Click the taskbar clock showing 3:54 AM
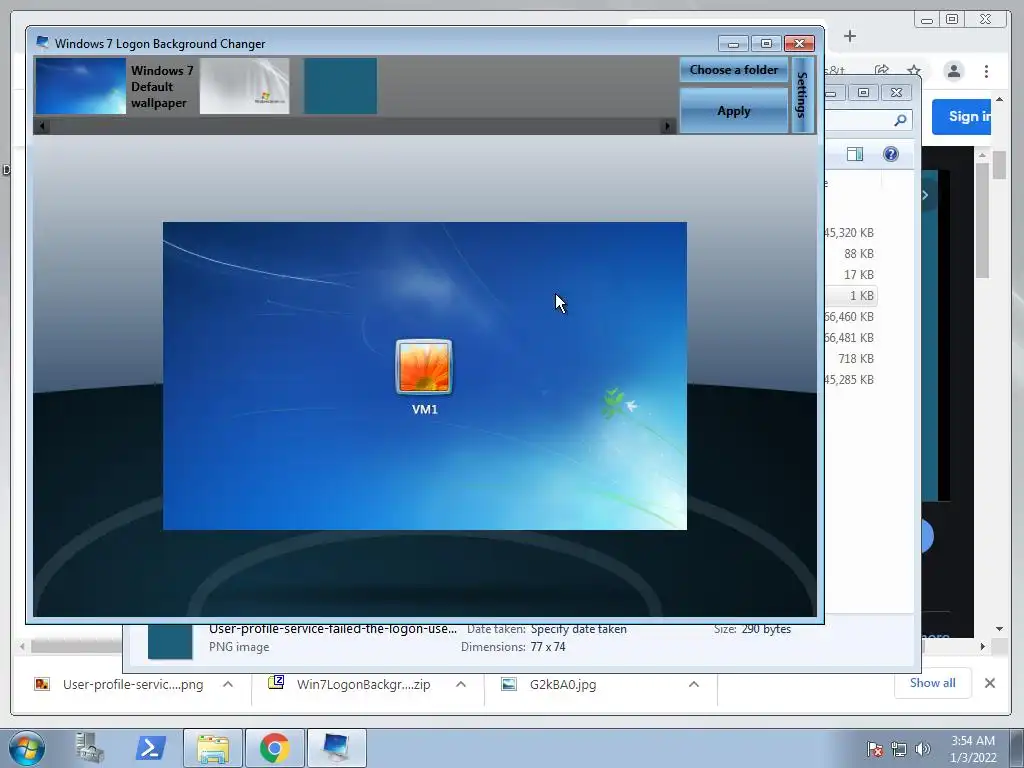 coord(972,749)
